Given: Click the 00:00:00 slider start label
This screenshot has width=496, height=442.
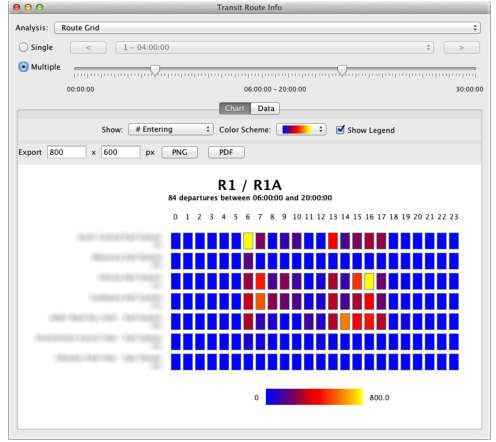Looking at the screenshot, I should pyautogui.click(x=80, y=89).
